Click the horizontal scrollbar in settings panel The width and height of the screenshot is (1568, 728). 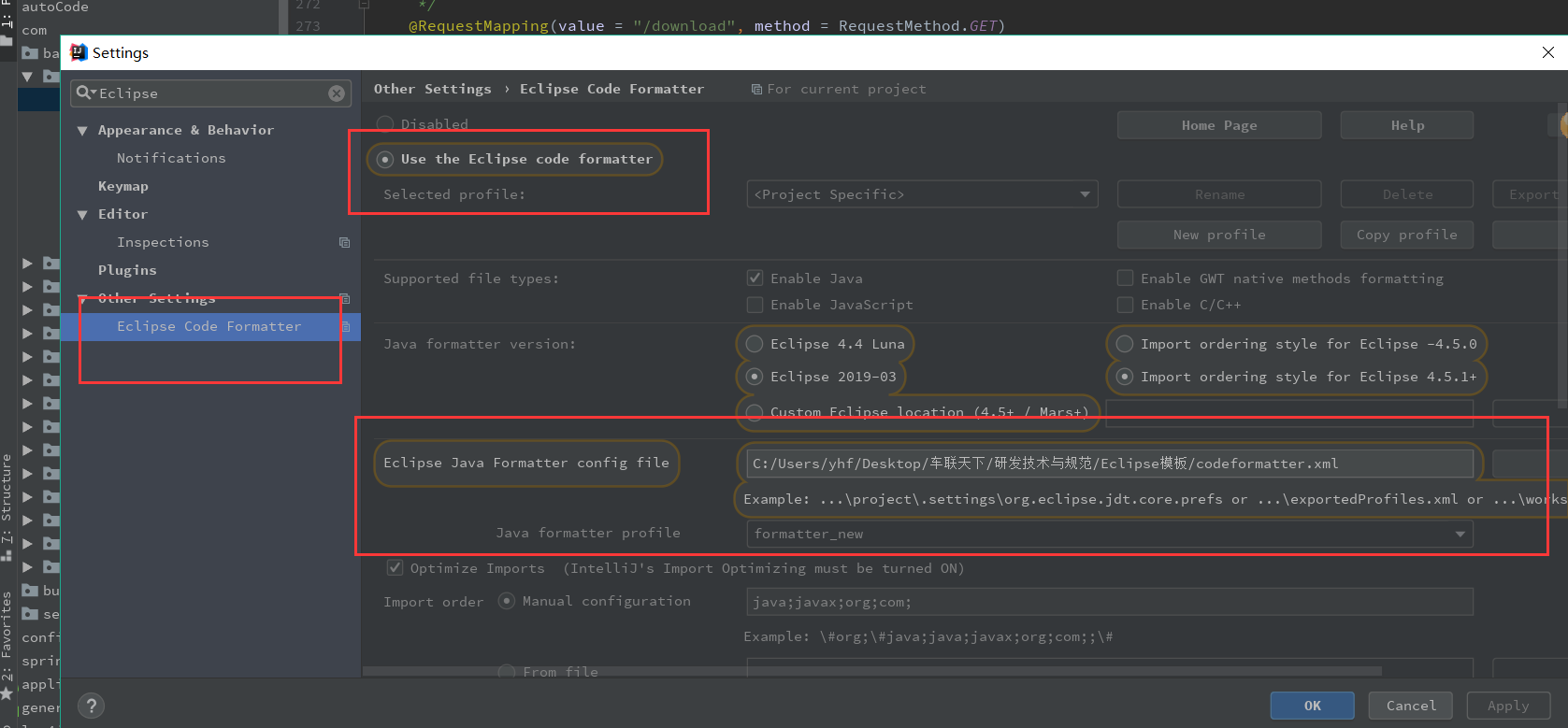point(871,671)
